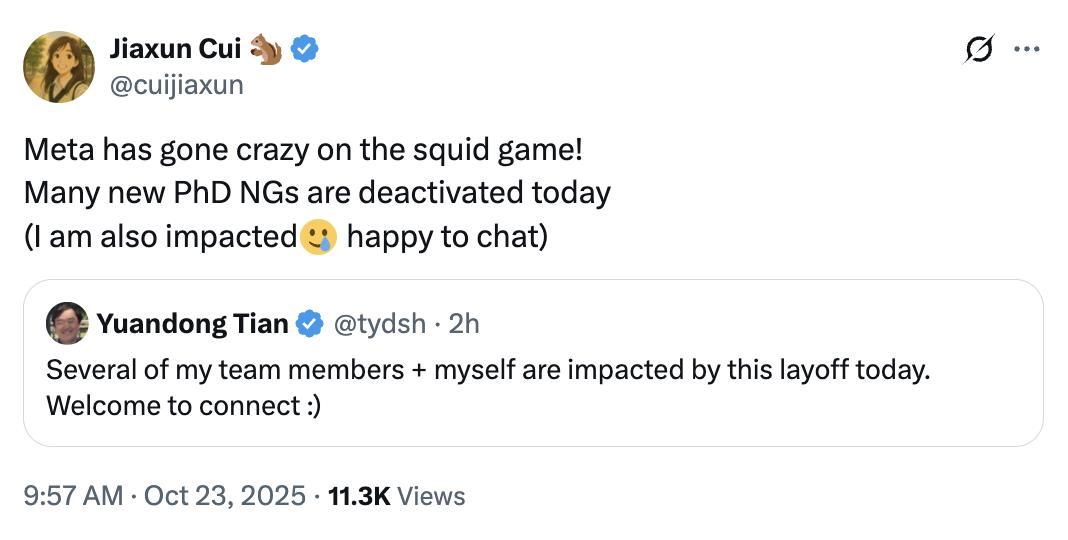
Task: Click the verified badge beside Yuandong Tian
Action: (x=310, y=323)
